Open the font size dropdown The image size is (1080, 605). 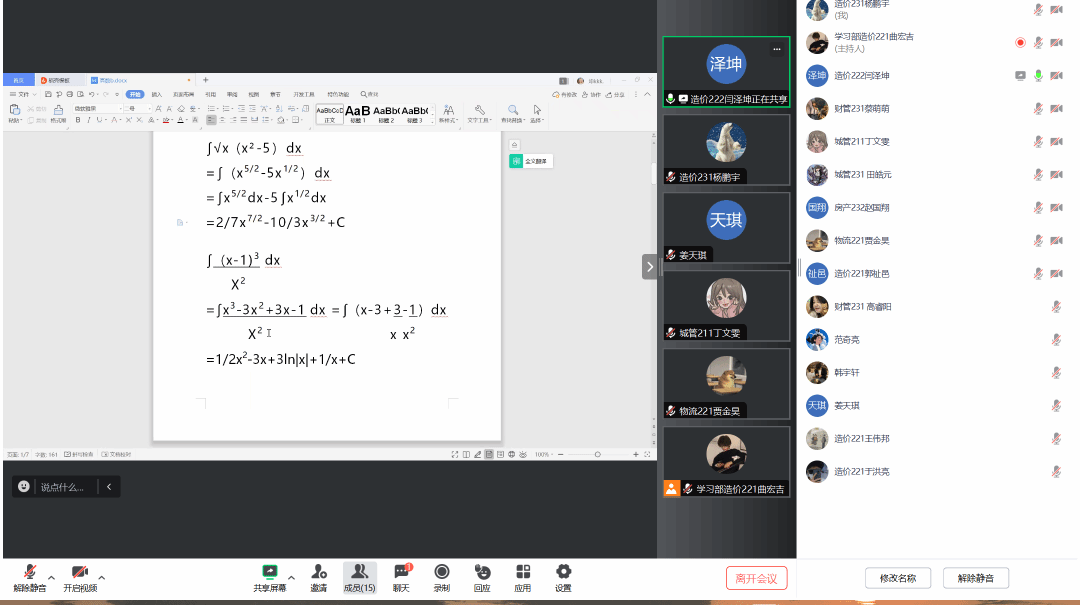(x=149, y=108)
